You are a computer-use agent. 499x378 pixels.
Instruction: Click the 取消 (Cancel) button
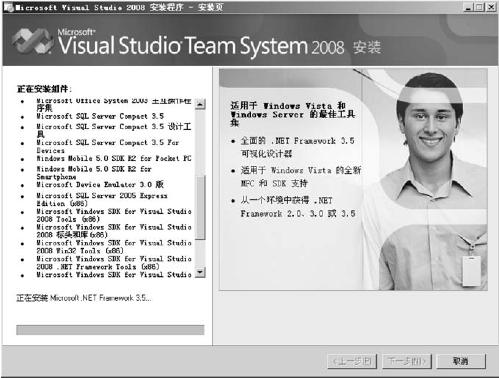(x=461, y=361)
